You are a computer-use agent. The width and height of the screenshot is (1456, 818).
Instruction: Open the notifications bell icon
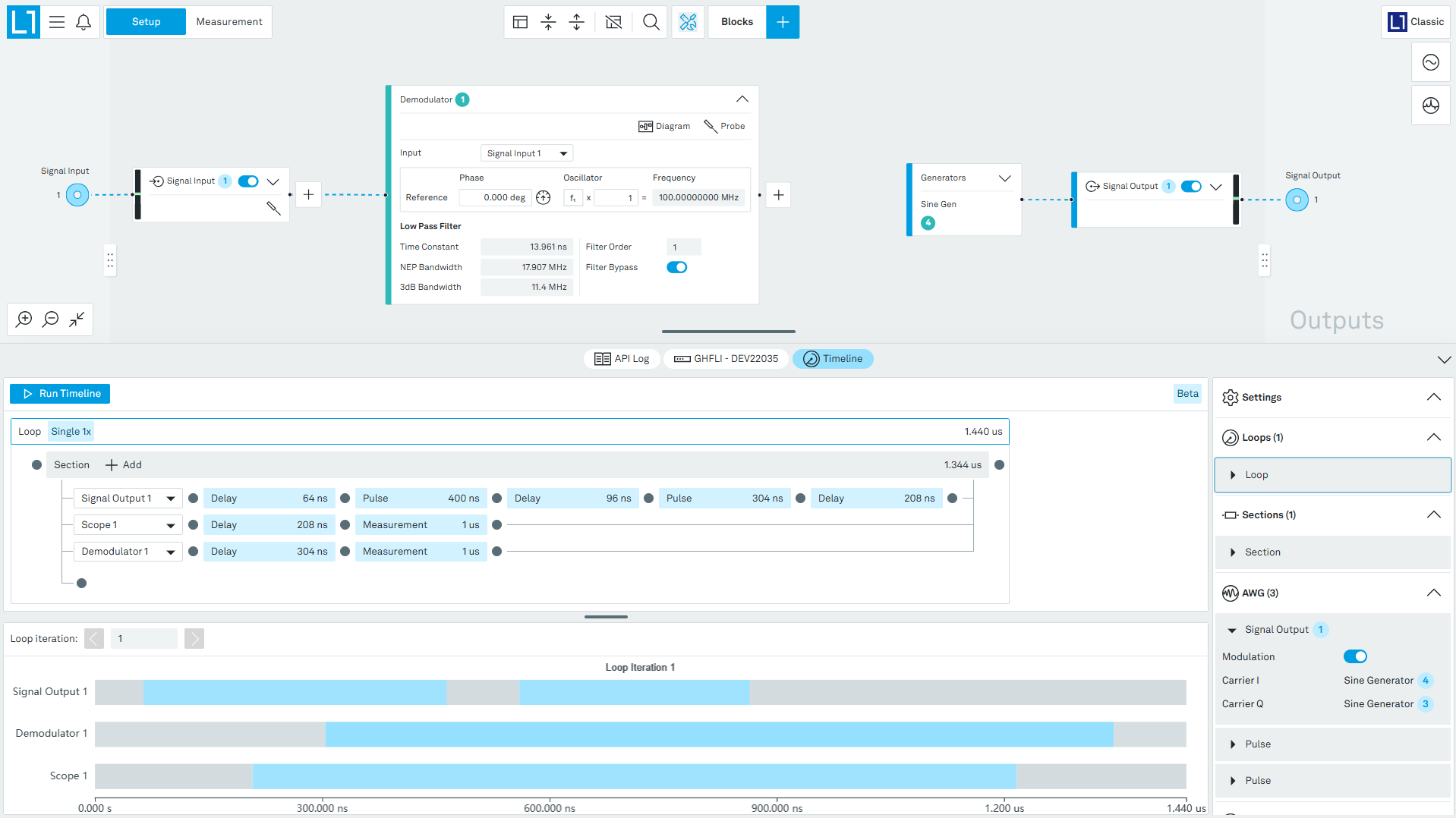(x=84, y=22)
